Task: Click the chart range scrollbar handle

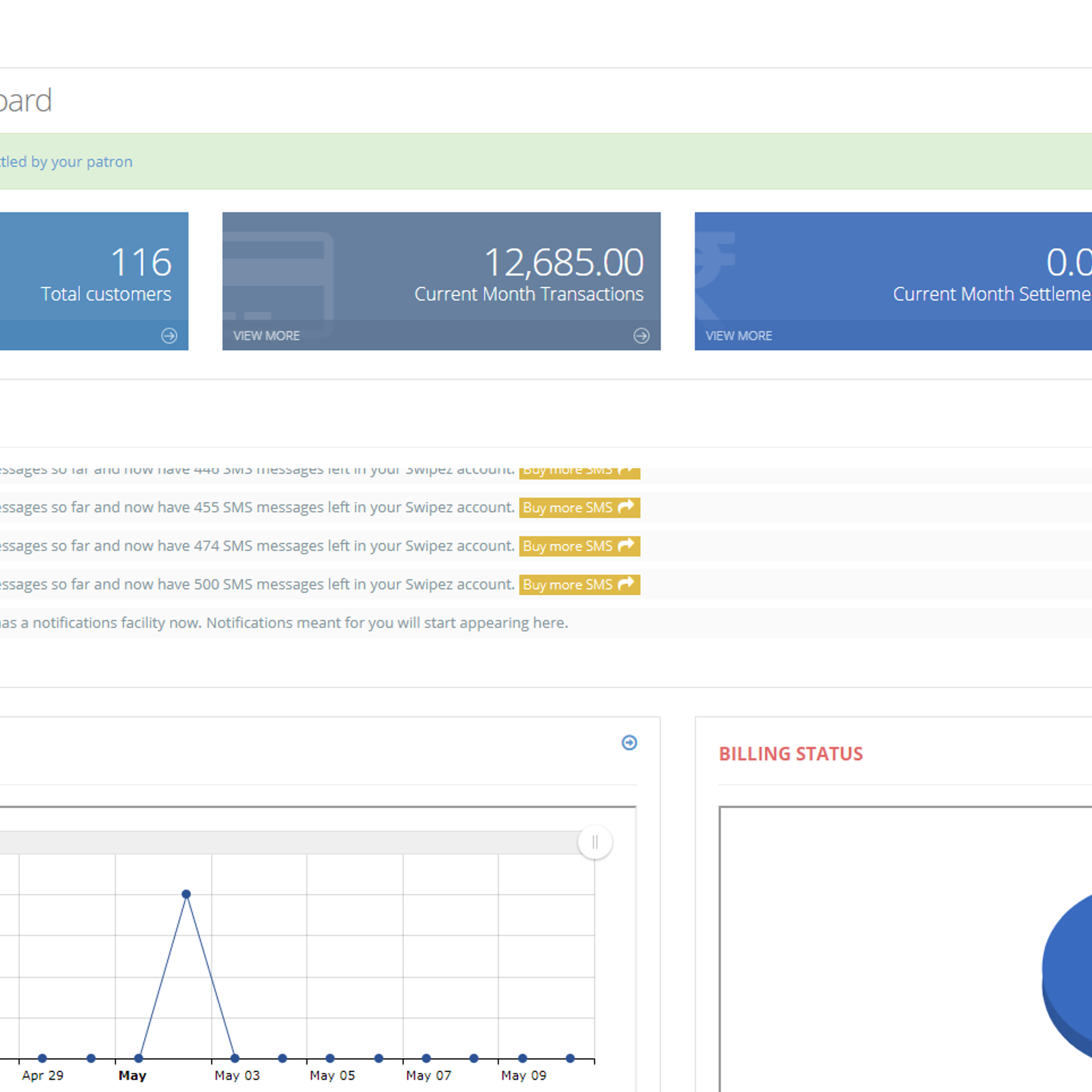Action: pos(594,842)
